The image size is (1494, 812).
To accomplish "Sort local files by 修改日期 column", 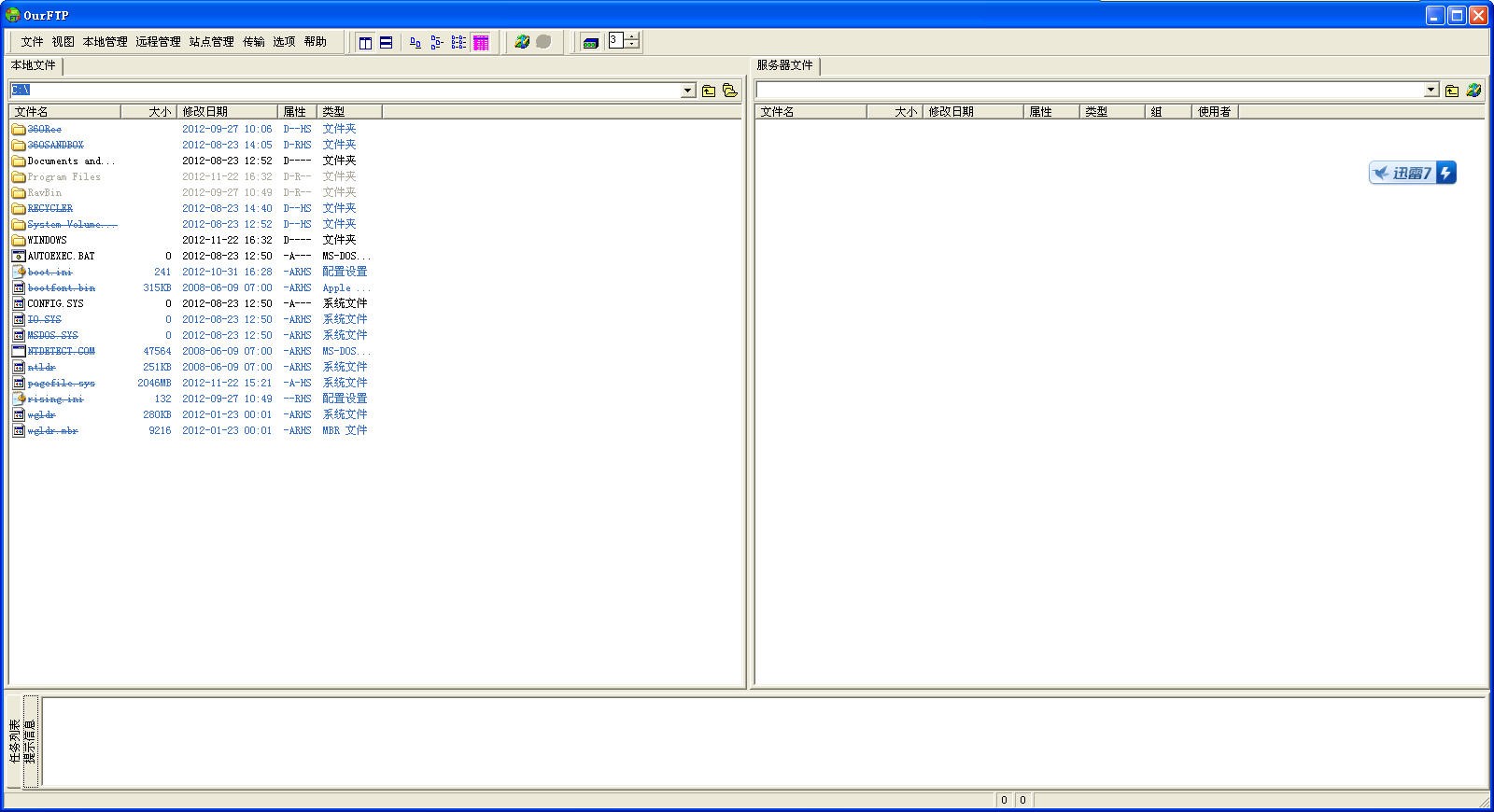I will tap(227, 112).
